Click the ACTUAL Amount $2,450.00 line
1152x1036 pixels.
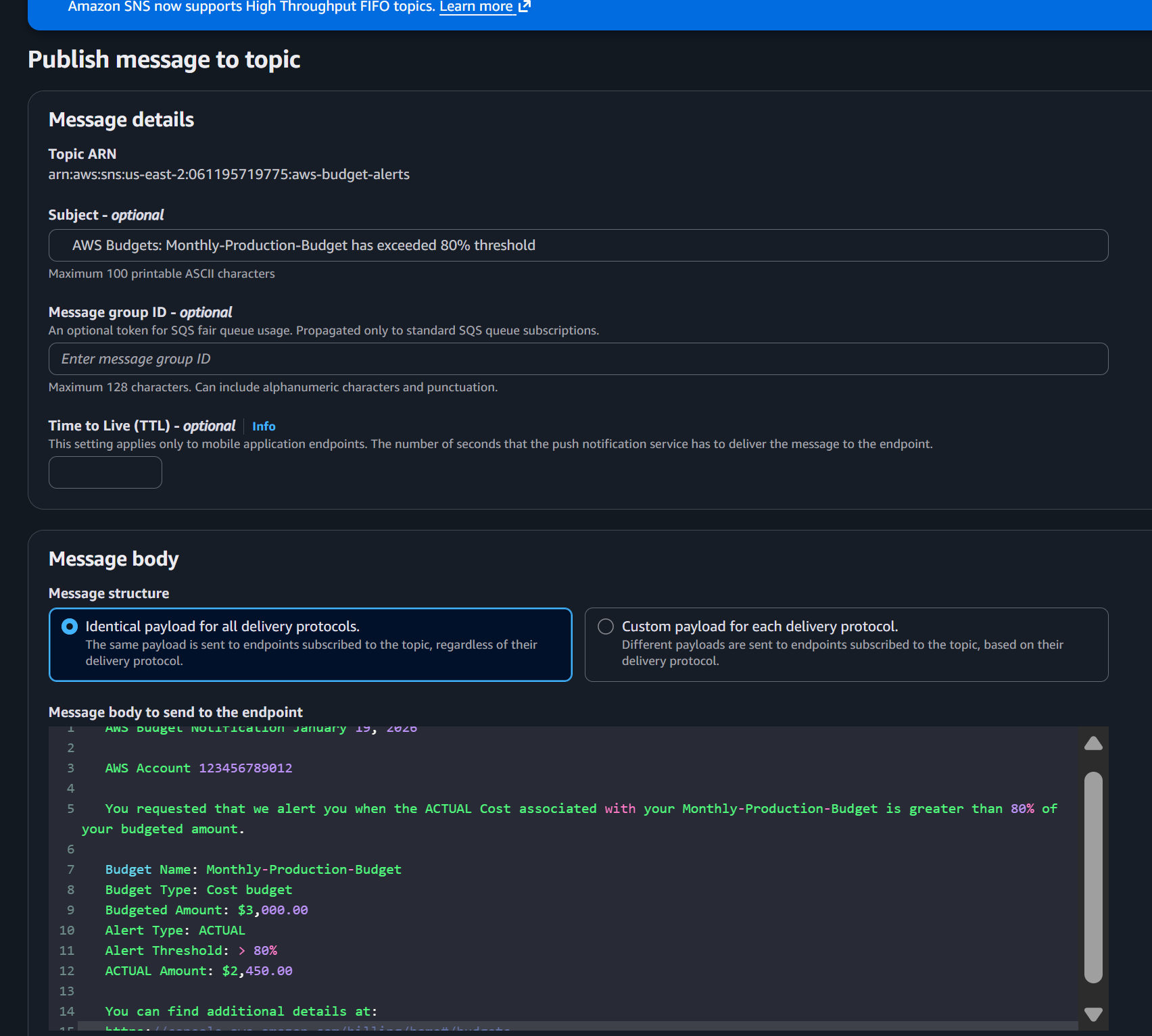point(199,971)
